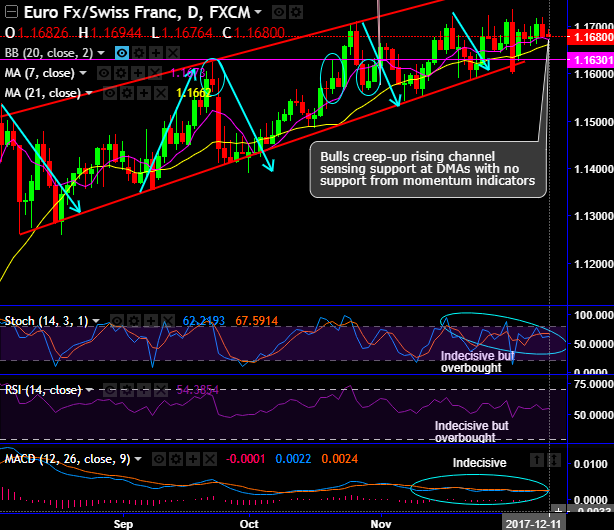
Task: Click the plus icon for MA (7, close)
Action: (x=137, y=73)
